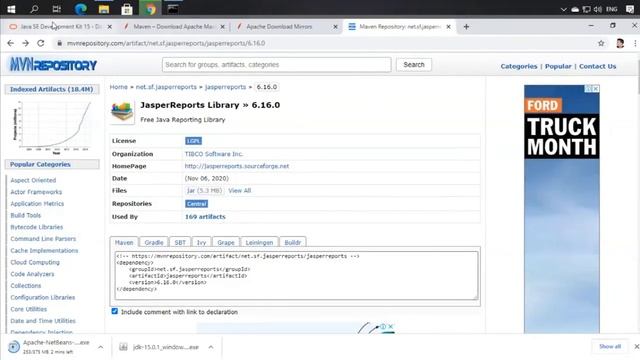Go back to the previous page
Image resolution: width=640 pixels, height=360 pixels.
(x=11, y=43)
